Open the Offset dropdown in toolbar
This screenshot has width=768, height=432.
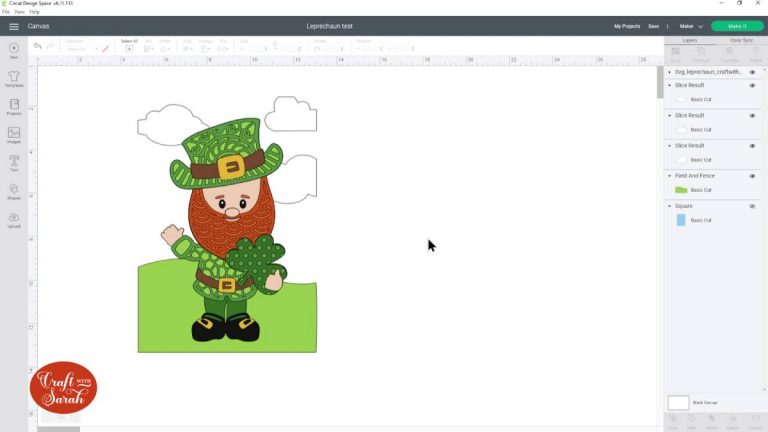pos(165,49)
